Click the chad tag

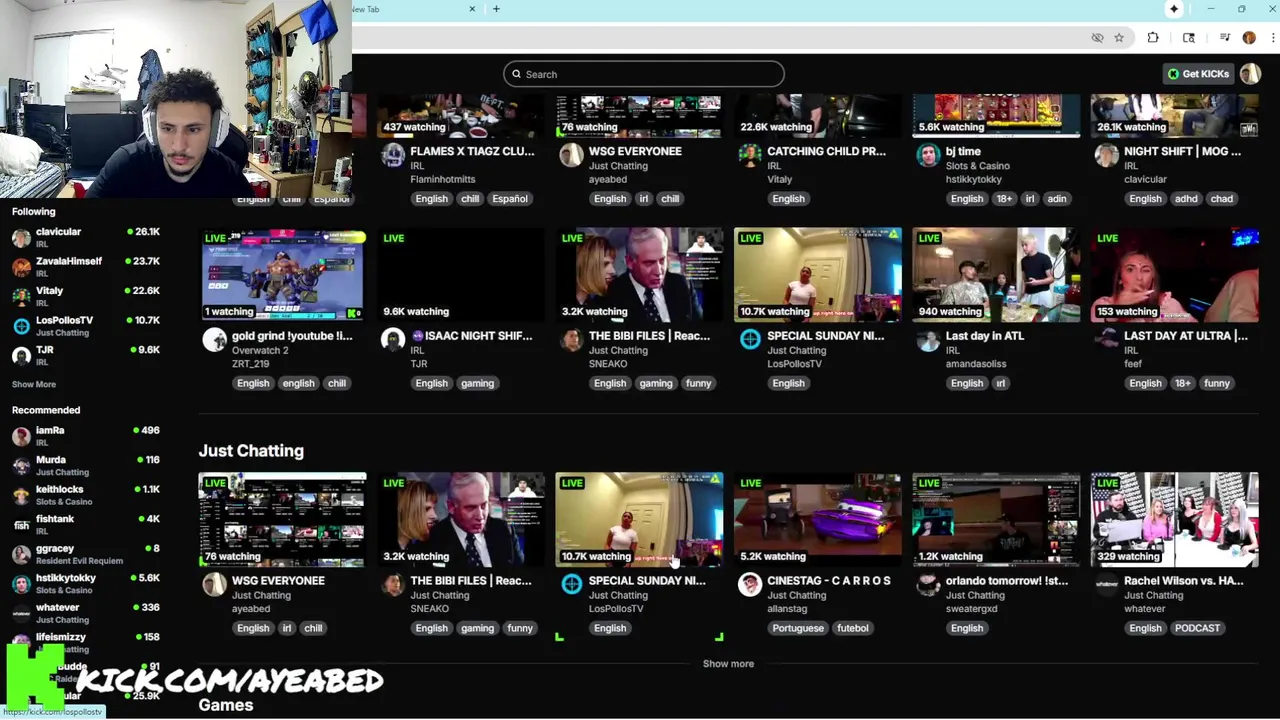point(1222,198)
